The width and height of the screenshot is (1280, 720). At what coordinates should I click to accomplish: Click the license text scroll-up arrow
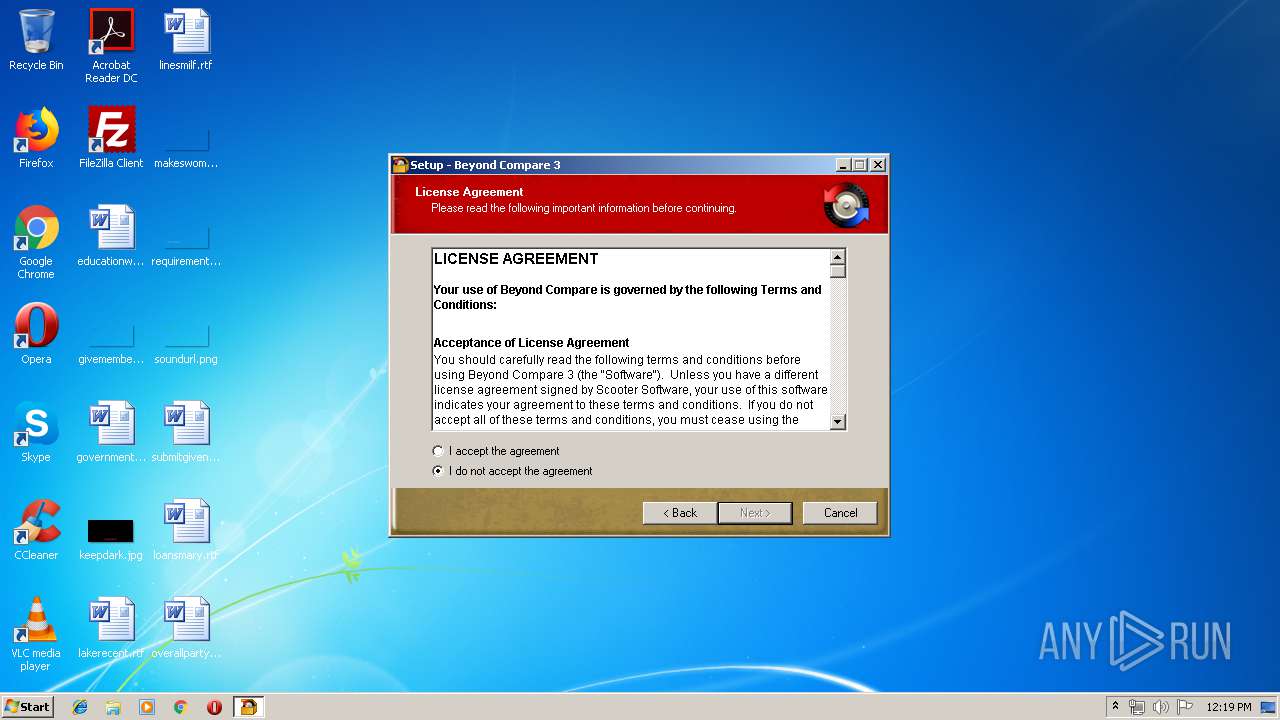coord(838,257)
